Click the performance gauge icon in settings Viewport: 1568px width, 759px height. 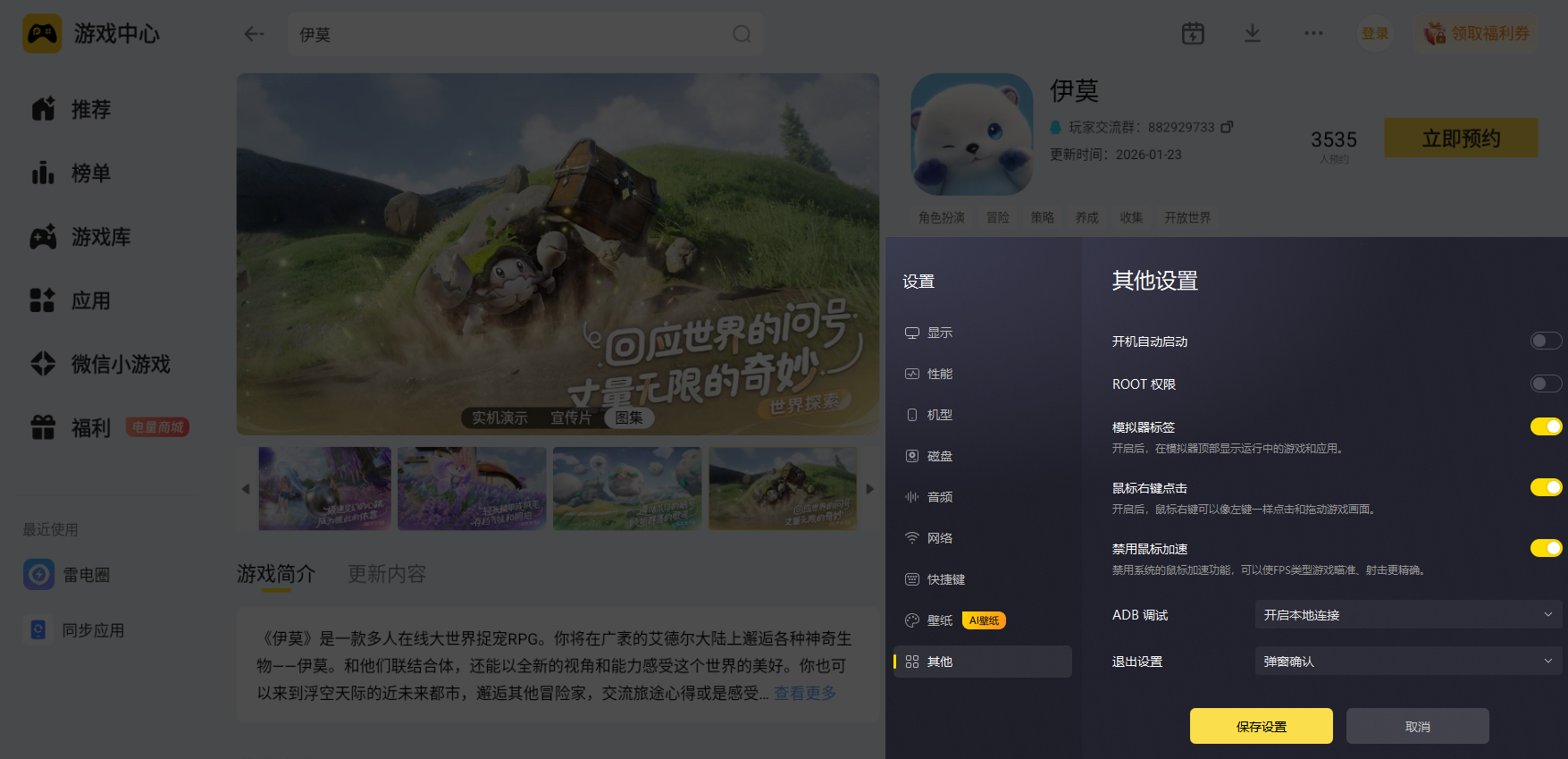point(911,374)
